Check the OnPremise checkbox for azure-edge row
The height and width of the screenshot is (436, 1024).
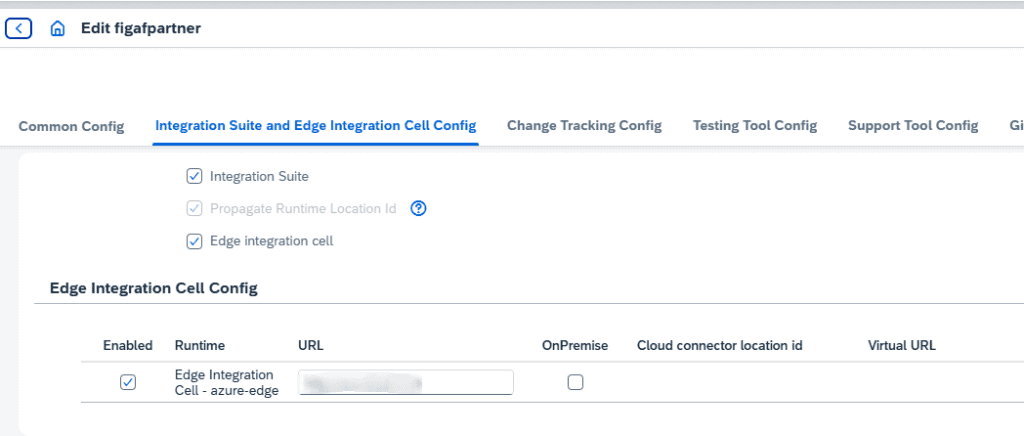coord(575,382)
